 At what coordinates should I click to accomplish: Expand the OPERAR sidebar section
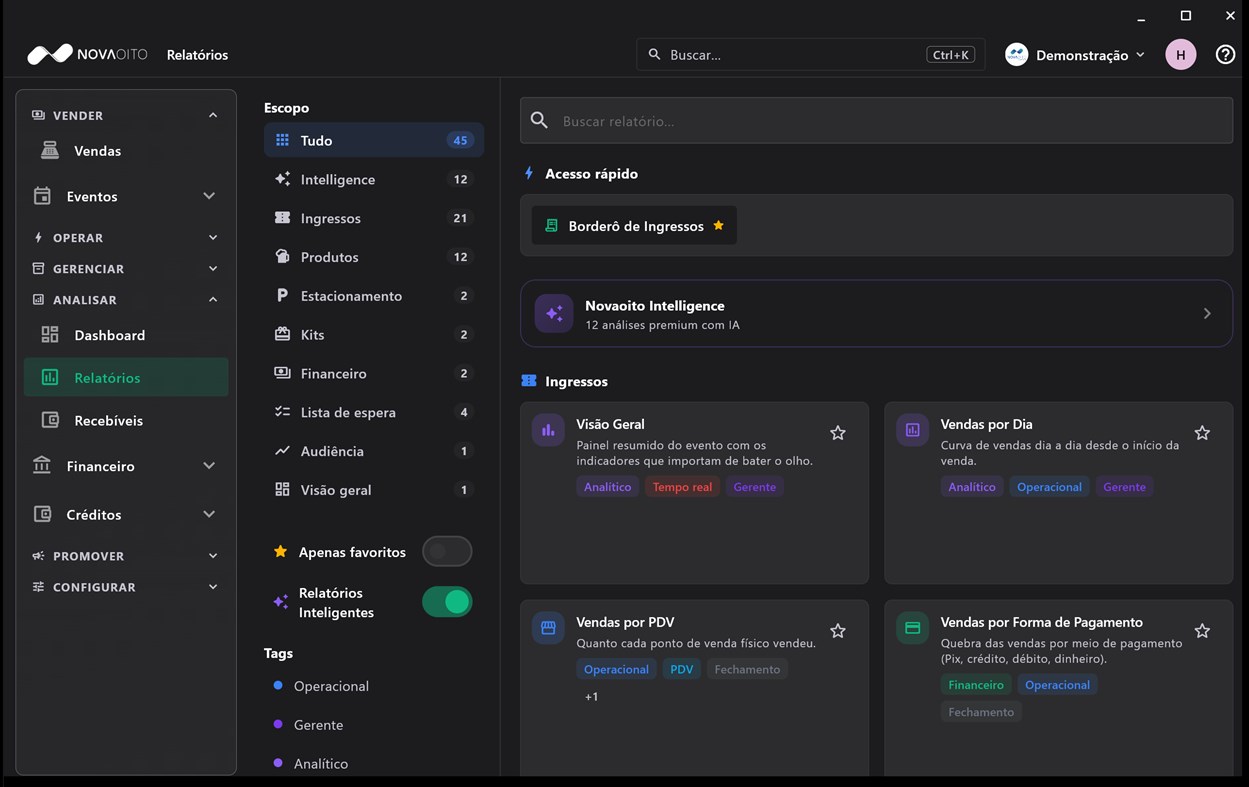tap(126, 238)
